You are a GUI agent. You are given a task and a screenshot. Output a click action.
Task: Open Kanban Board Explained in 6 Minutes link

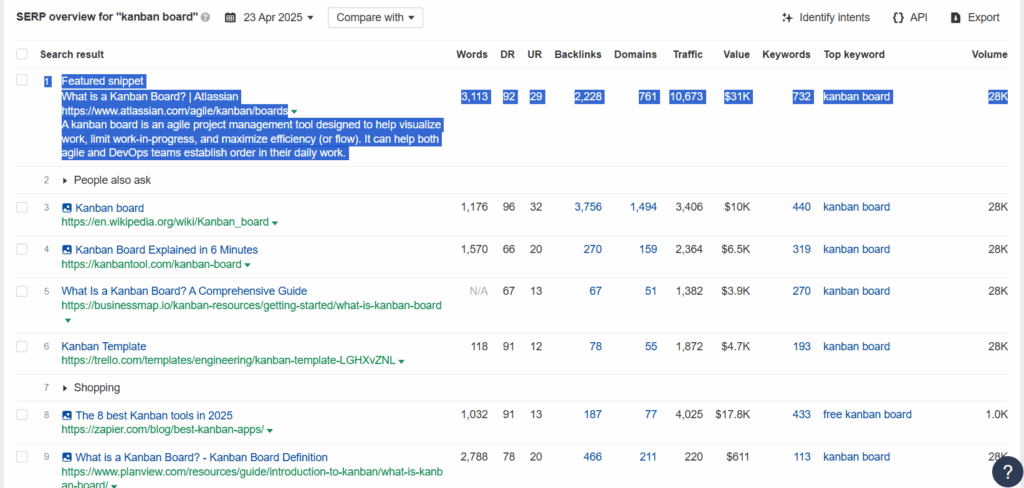pyautogui.click(x=167, y=250)
